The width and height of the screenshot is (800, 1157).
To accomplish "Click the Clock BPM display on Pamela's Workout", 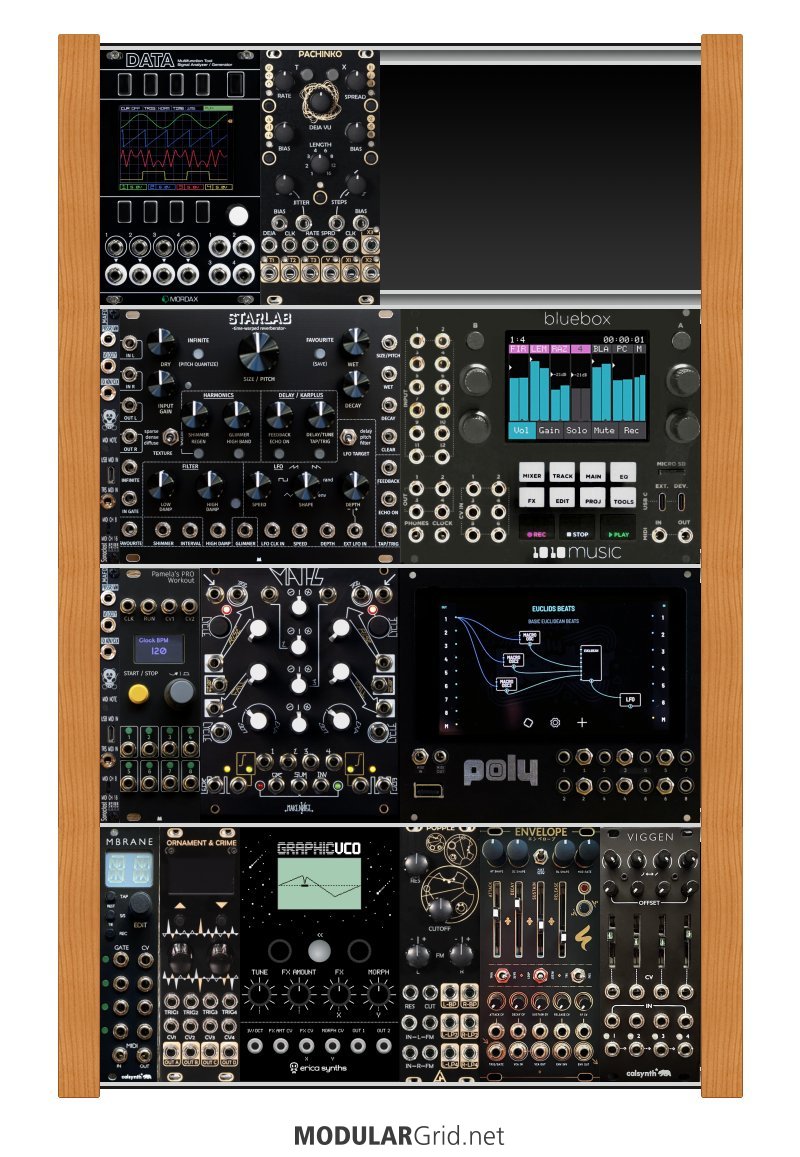I will pyautogui.click(x=159, y=647).
